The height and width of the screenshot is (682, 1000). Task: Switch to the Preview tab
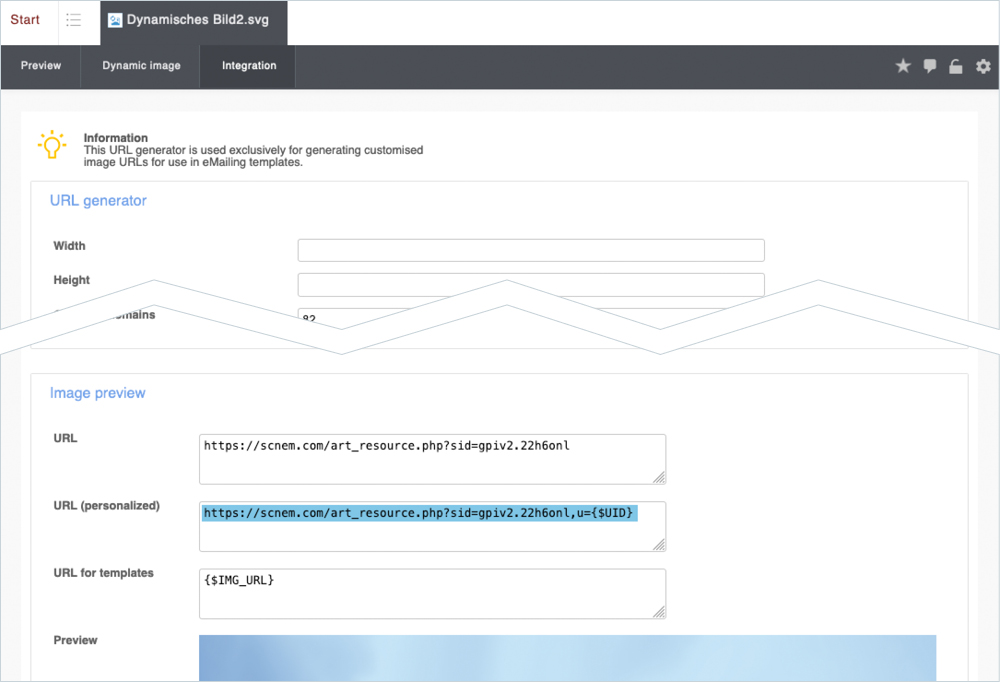click(41, 66)
